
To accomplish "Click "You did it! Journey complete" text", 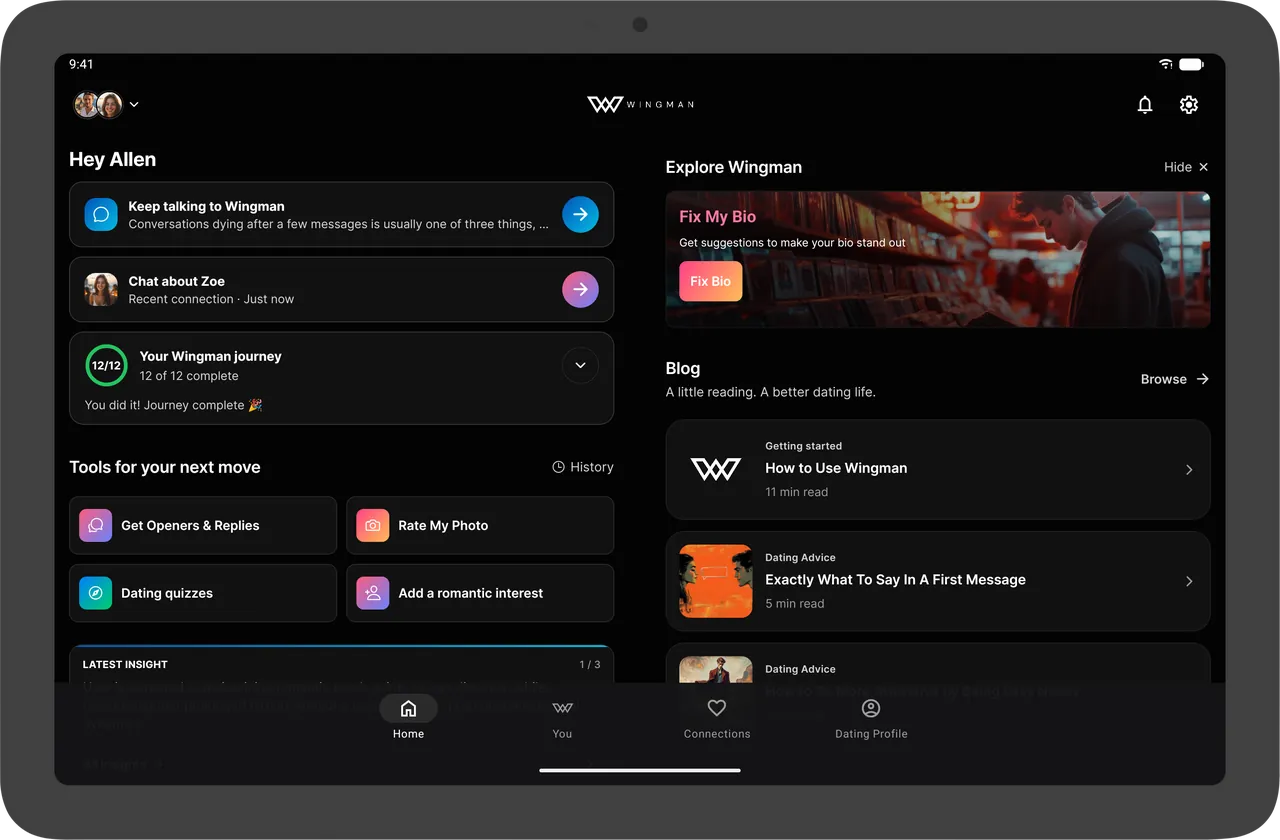I will pos(173,405).
